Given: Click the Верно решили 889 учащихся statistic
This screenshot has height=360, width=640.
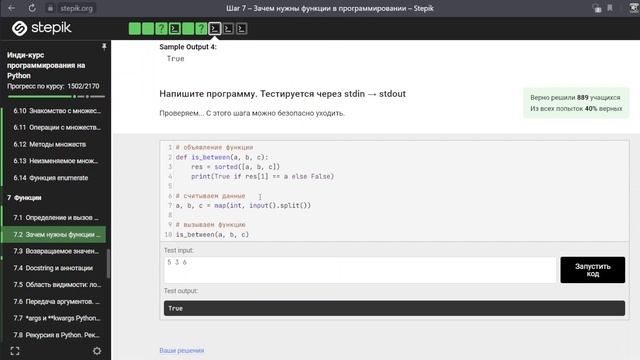Looking at the screenshot, I should pos(575,98).
